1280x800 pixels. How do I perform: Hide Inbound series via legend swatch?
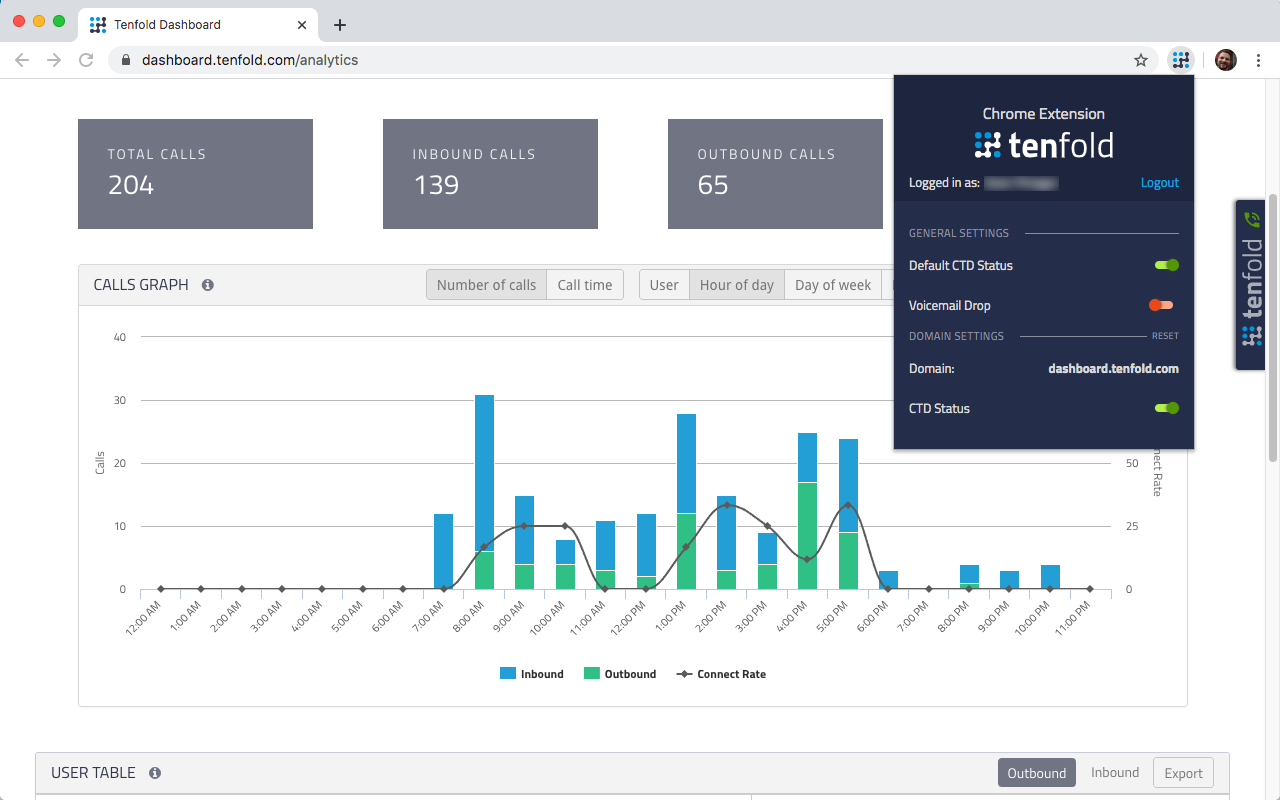point(508,674)
